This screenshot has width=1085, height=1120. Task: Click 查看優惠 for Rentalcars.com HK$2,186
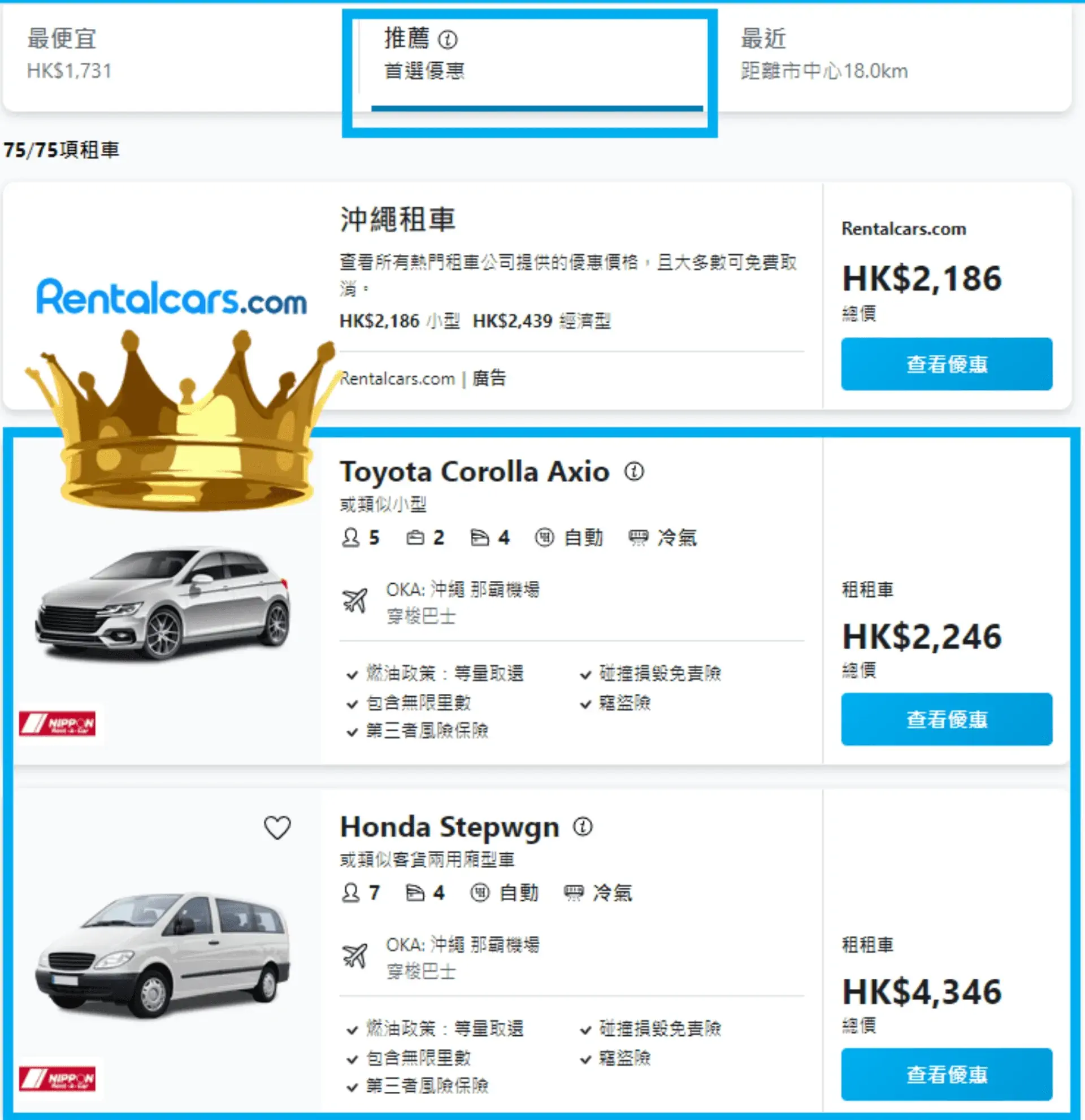pyautogui.click(x=947, y=364)
